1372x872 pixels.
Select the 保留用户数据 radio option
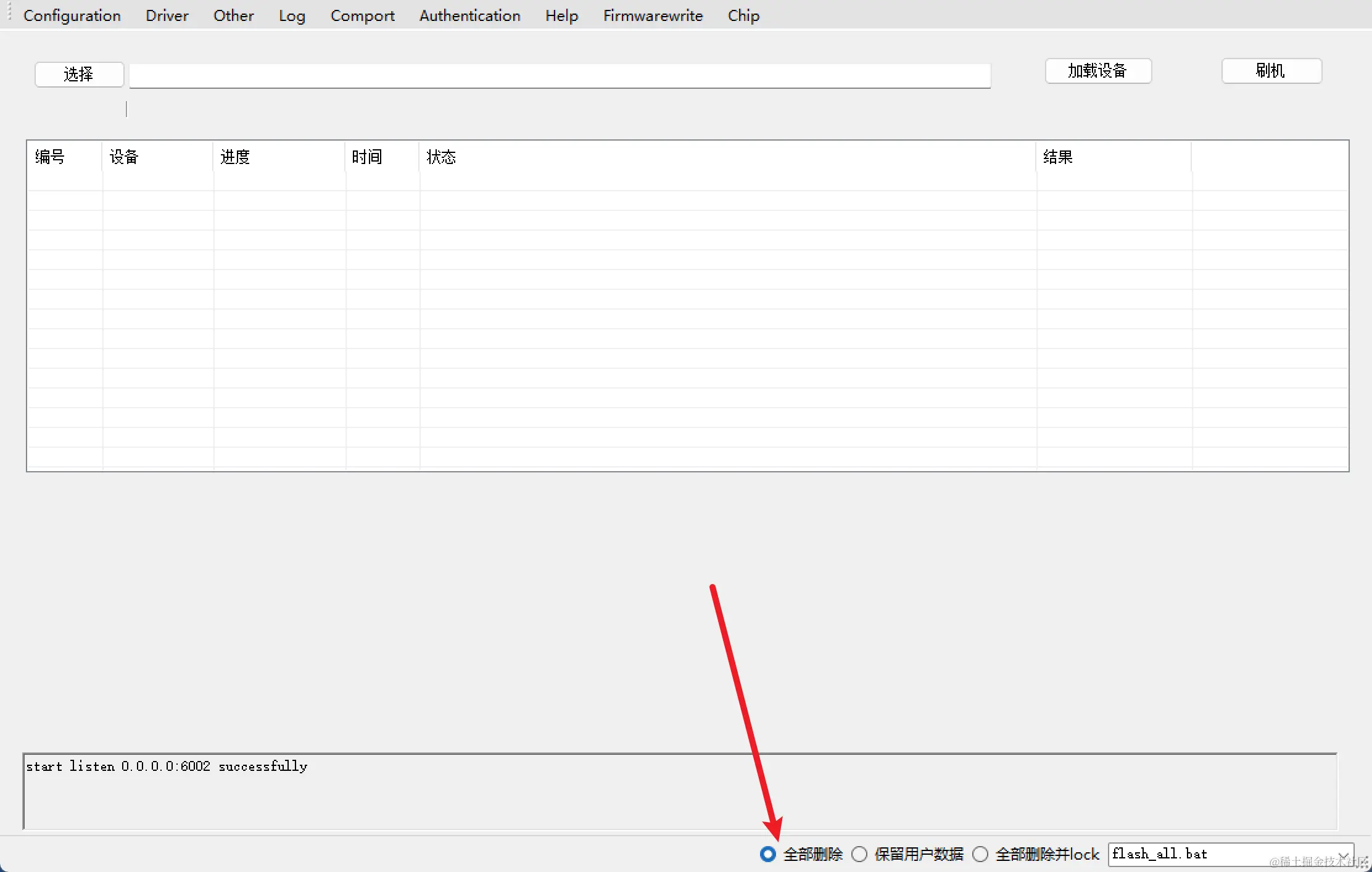click(x=859, y=854)
